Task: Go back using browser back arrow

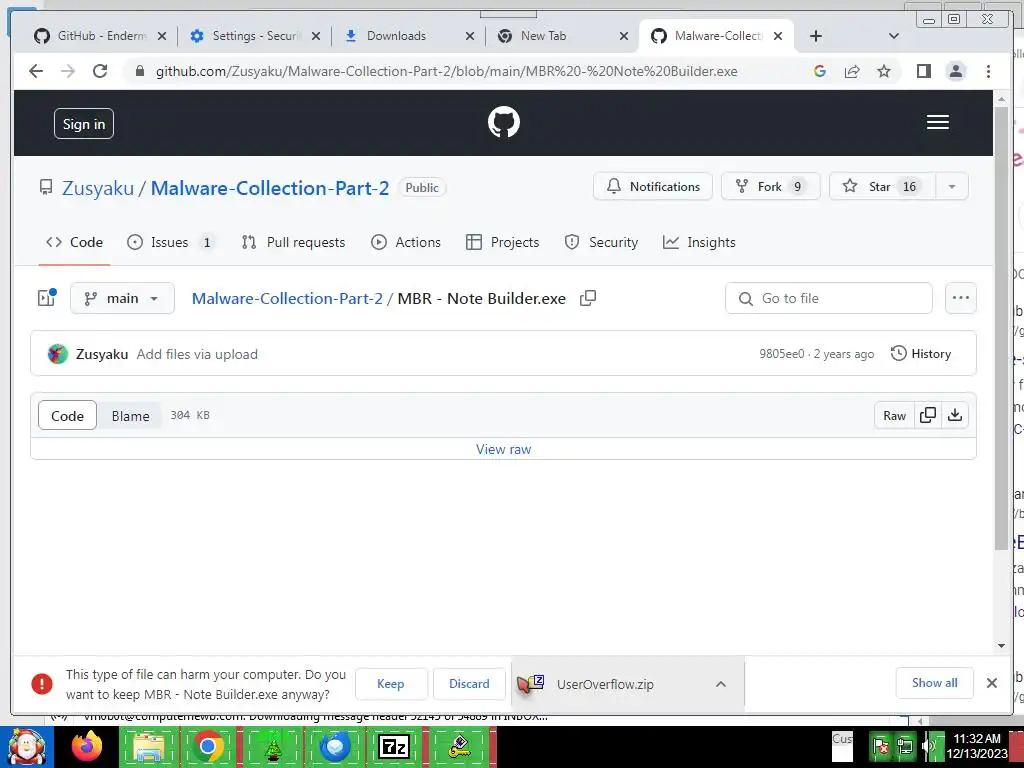Action: click(36, 71)
